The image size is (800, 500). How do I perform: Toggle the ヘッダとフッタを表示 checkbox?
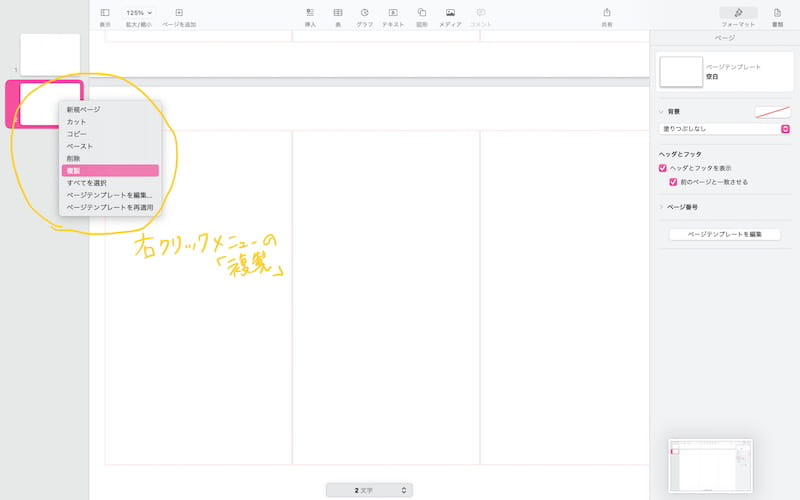663,168
